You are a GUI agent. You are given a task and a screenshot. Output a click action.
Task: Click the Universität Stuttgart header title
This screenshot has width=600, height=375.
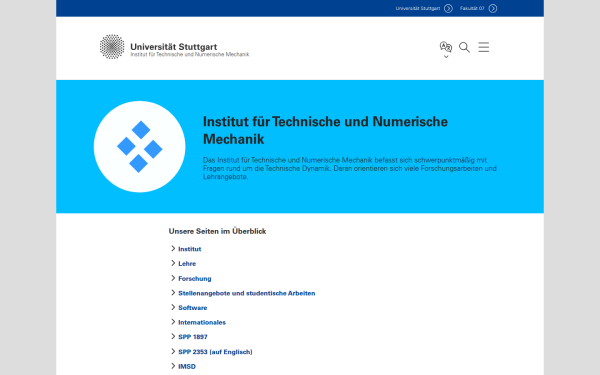174,47
